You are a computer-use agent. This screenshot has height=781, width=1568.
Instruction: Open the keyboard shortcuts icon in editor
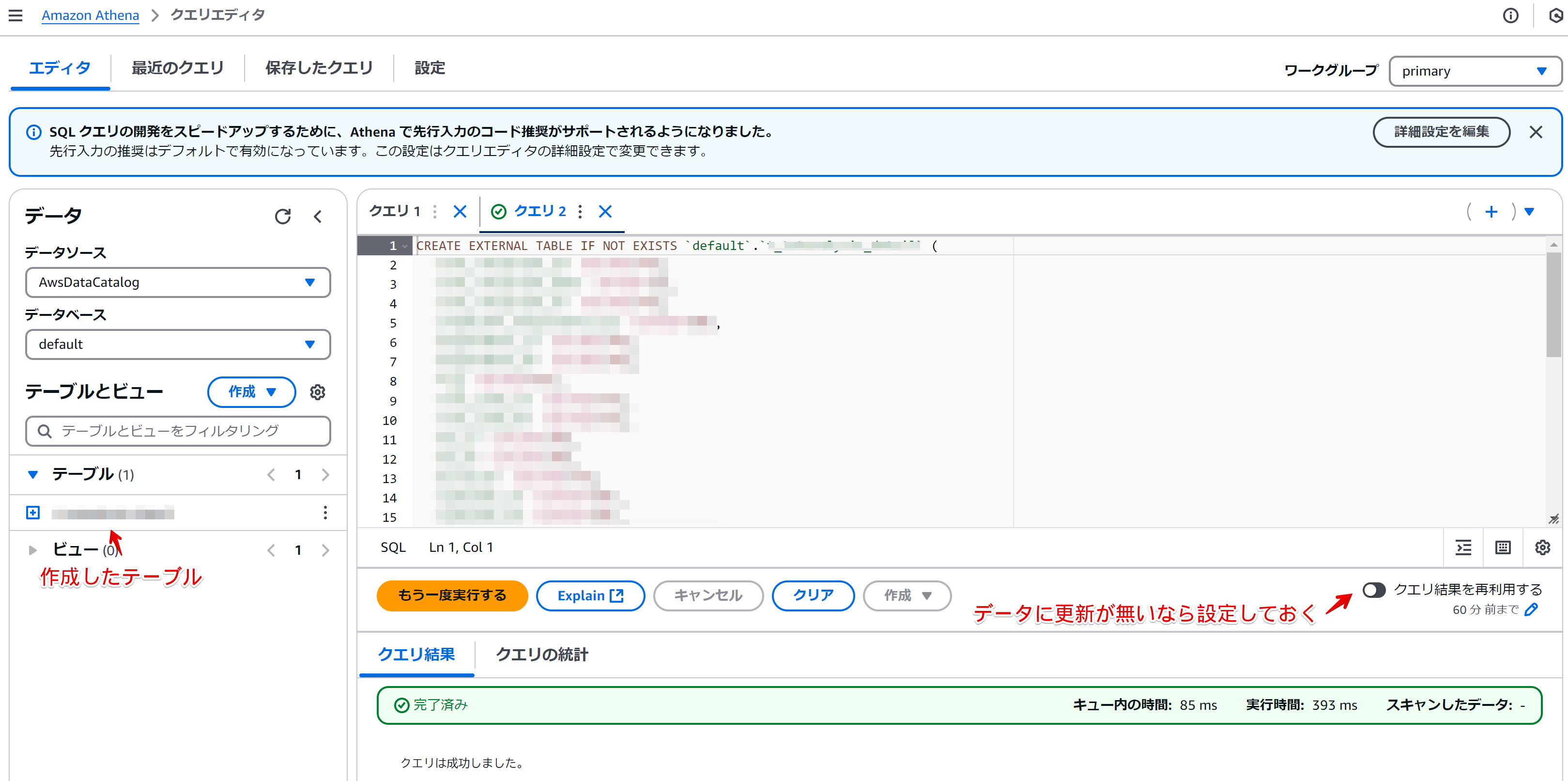1503,547
